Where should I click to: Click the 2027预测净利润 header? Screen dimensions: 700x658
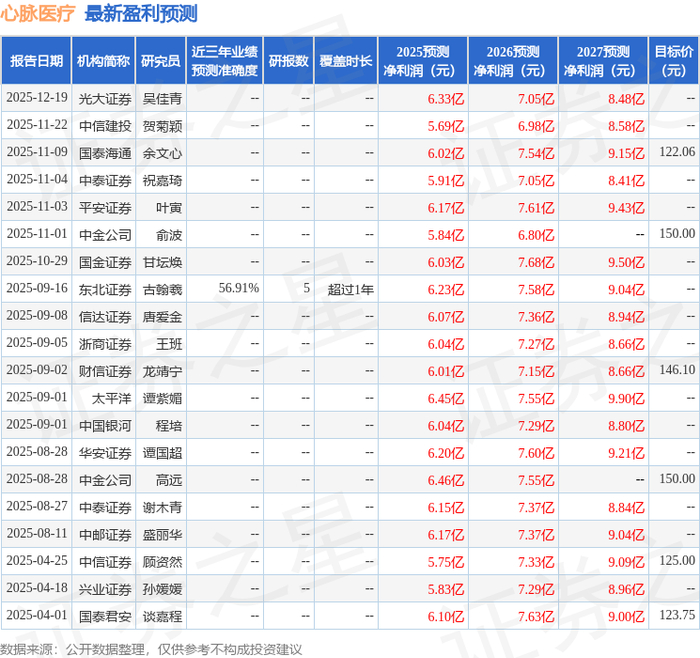[x=603, y=61]
